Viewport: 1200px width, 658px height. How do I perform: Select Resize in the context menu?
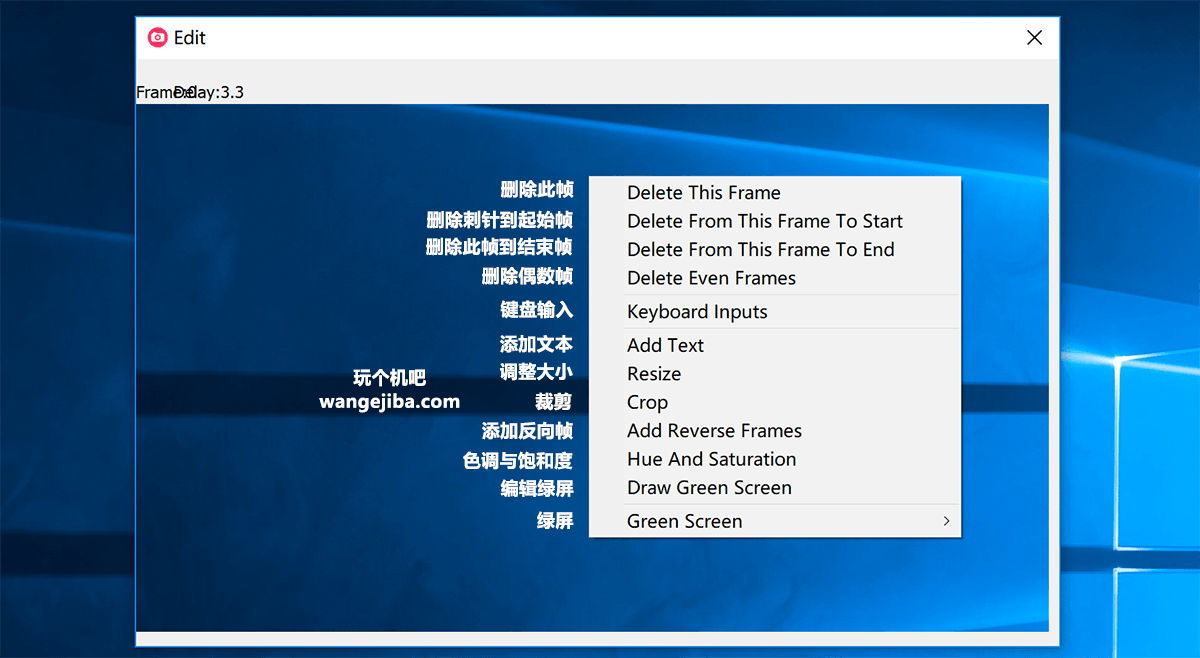pos(654,374)
